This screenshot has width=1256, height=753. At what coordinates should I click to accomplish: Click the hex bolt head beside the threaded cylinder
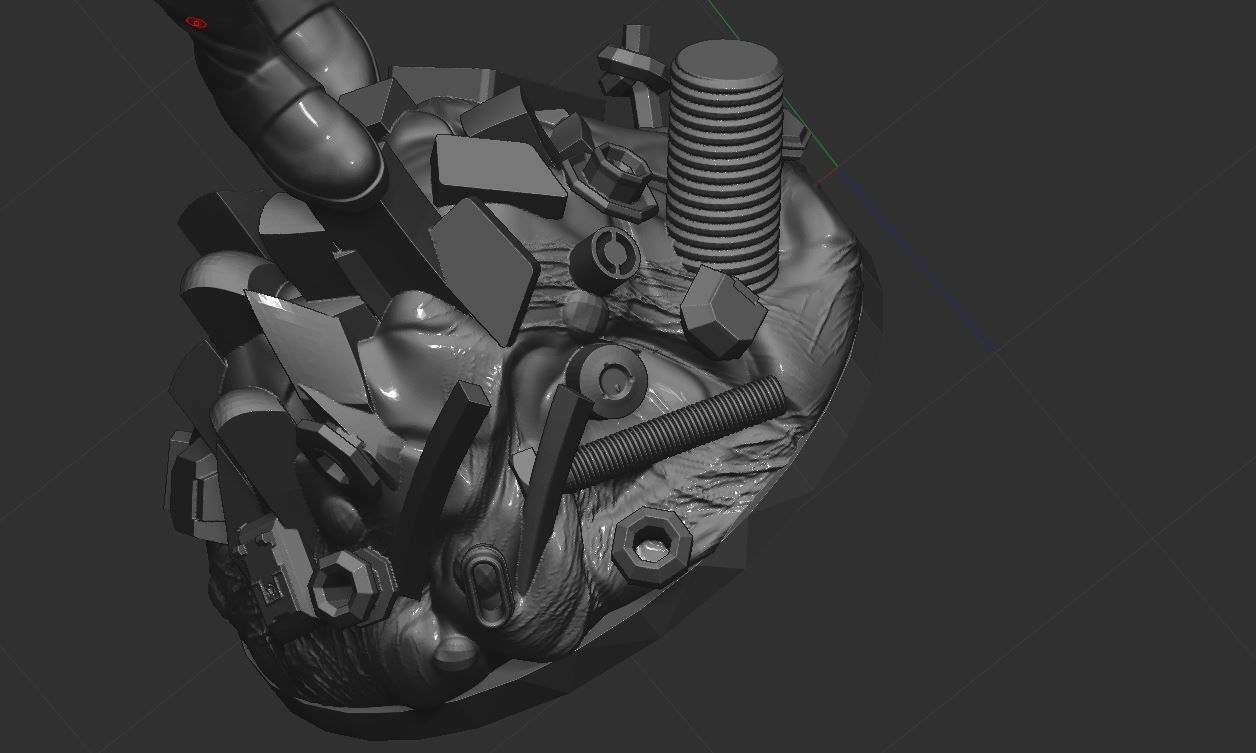pyautogui.click(x=722, y=311)
